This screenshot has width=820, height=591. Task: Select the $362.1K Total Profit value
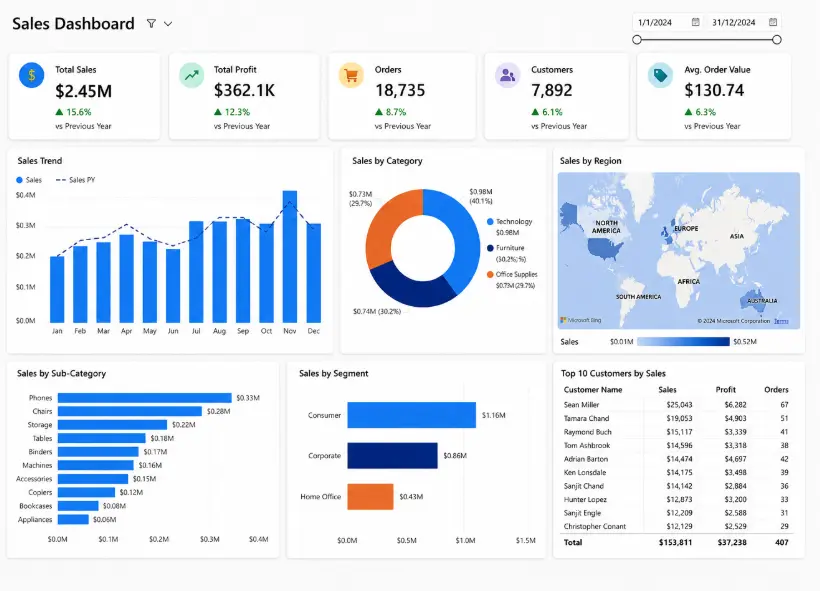(244, 90)
